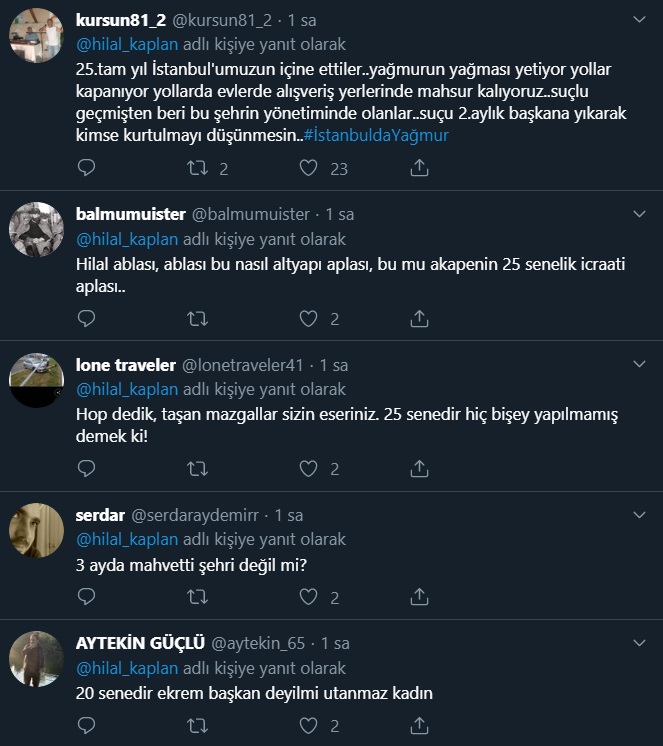Retweet balmumuister's tweet
Image resolution: width=663 pixels, height=746 pixels.
coord(198,319)
